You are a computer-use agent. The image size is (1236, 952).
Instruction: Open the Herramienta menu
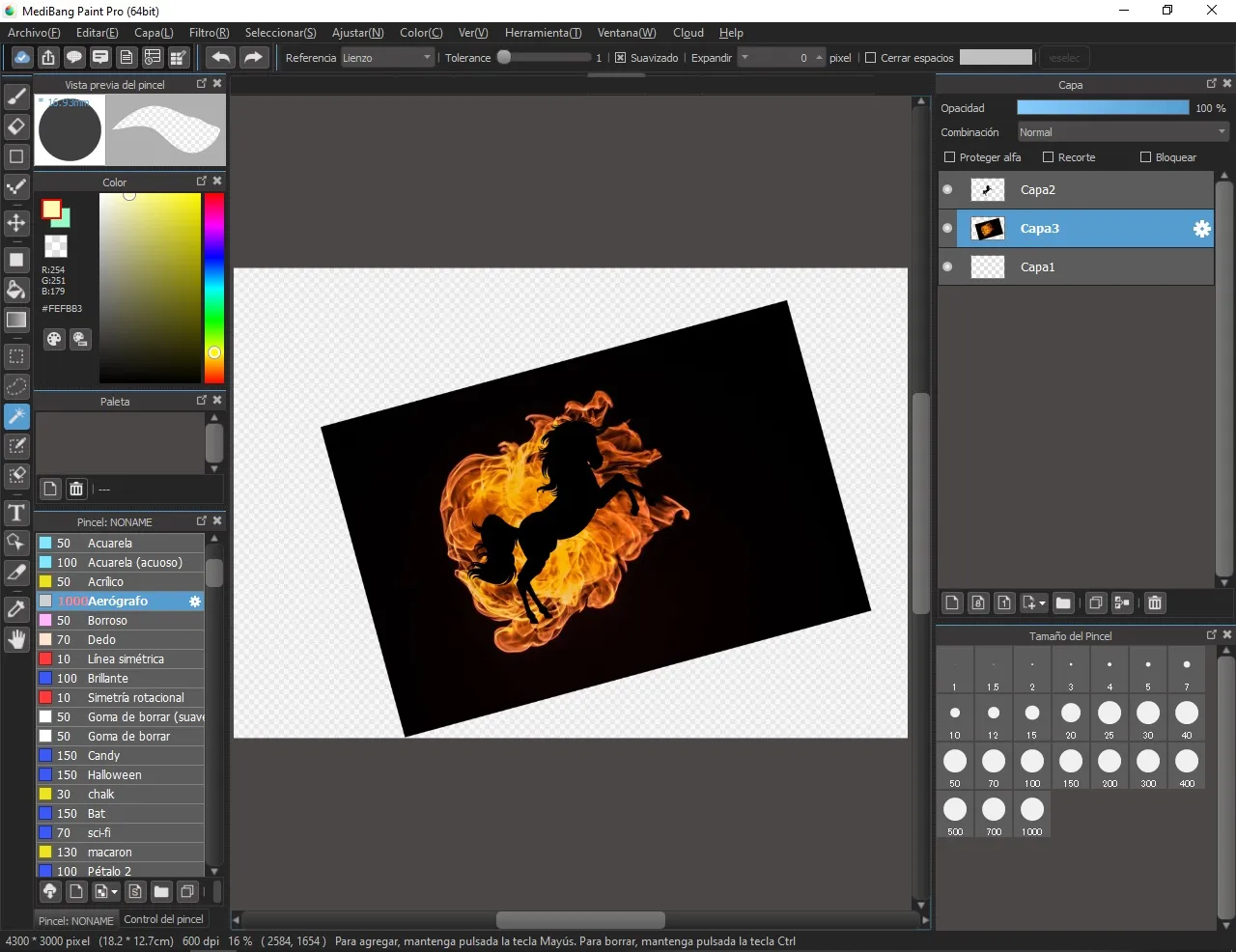click(543, 33)
